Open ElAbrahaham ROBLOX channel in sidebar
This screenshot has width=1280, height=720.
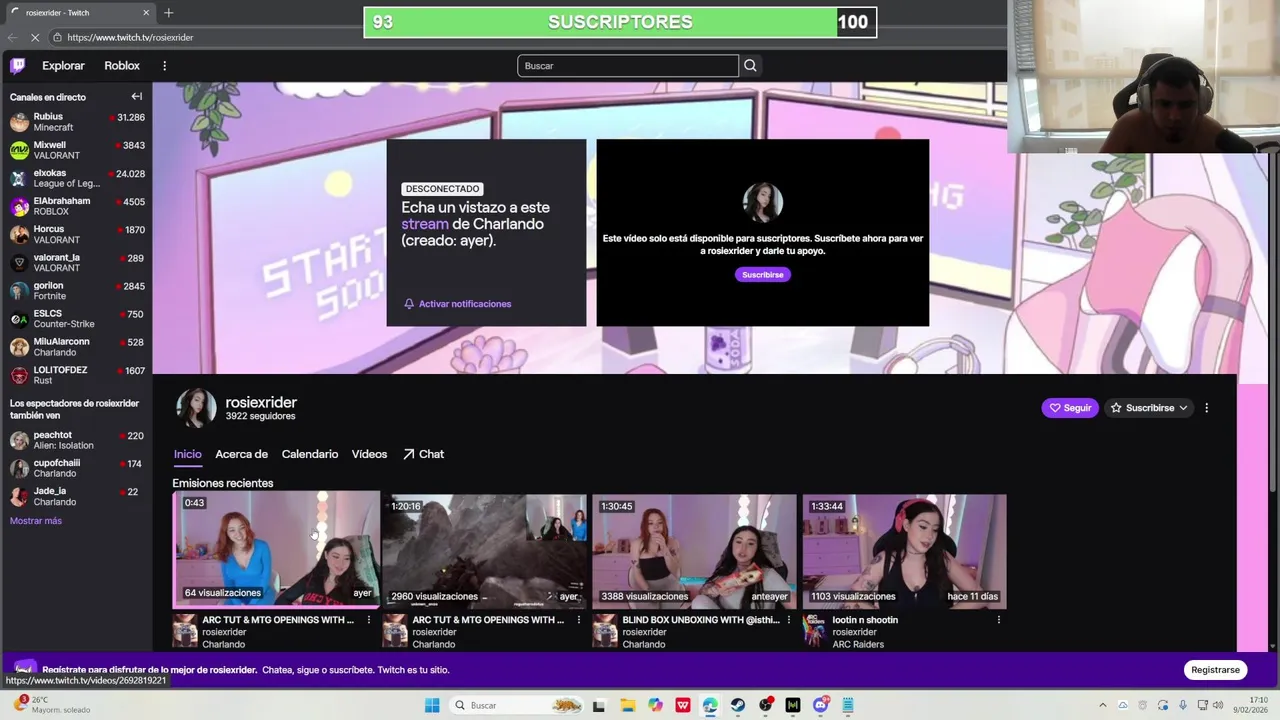point(77,206)
